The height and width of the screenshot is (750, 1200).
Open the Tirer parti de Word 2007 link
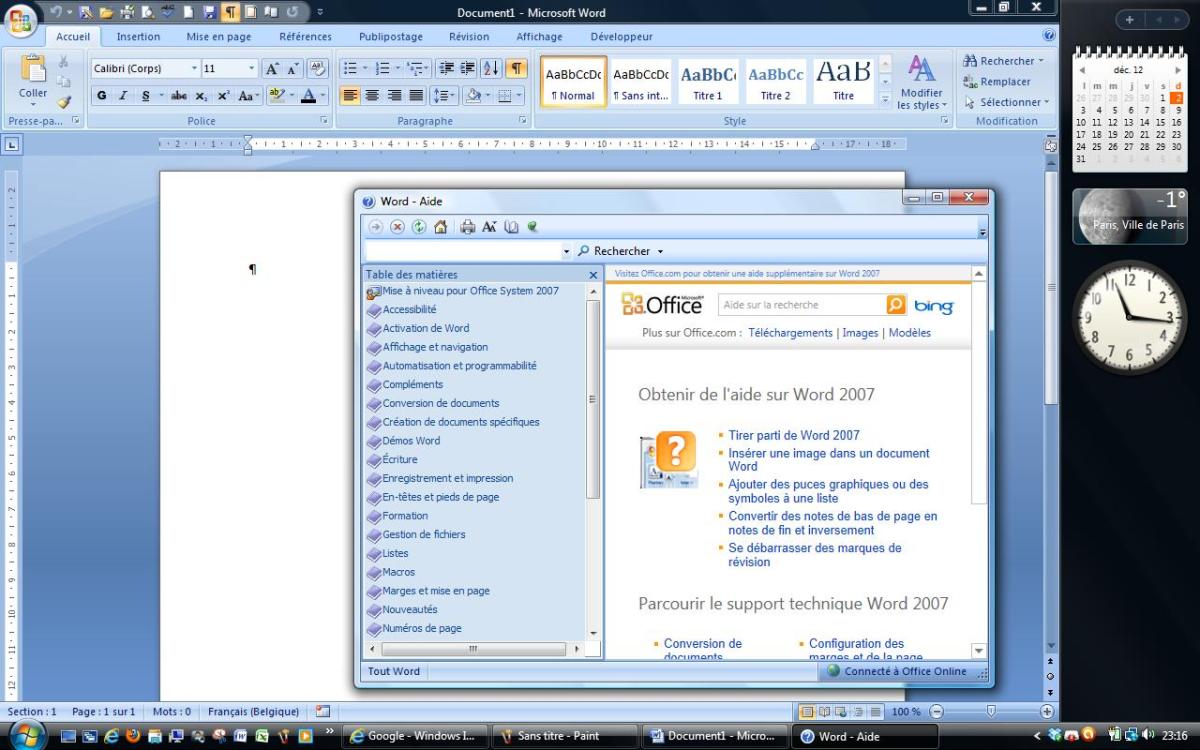pyautogui.click(x=794, y=435)
